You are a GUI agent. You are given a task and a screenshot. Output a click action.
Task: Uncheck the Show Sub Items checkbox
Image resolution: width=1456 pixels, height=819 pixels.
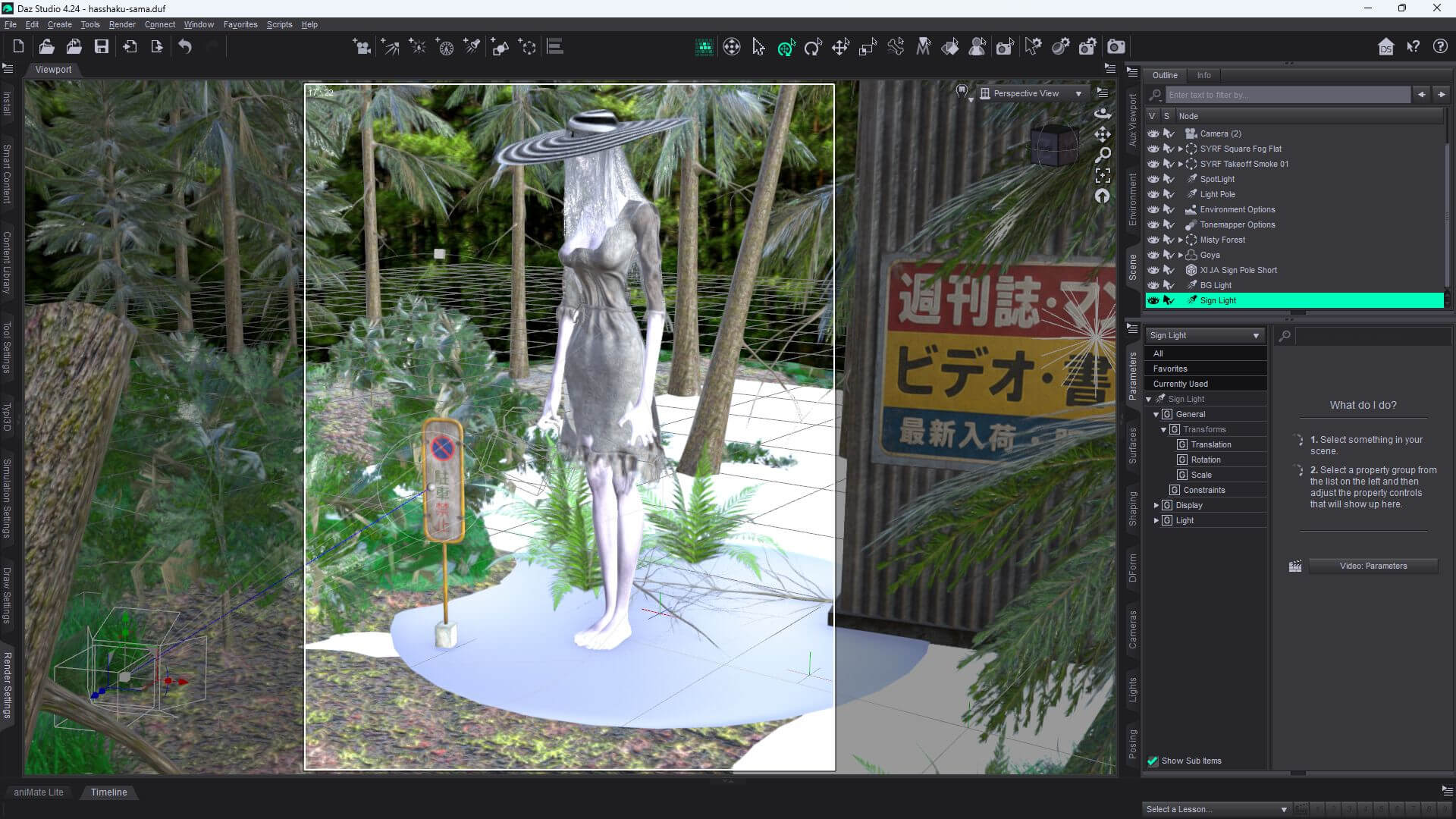coord(1153,761)
